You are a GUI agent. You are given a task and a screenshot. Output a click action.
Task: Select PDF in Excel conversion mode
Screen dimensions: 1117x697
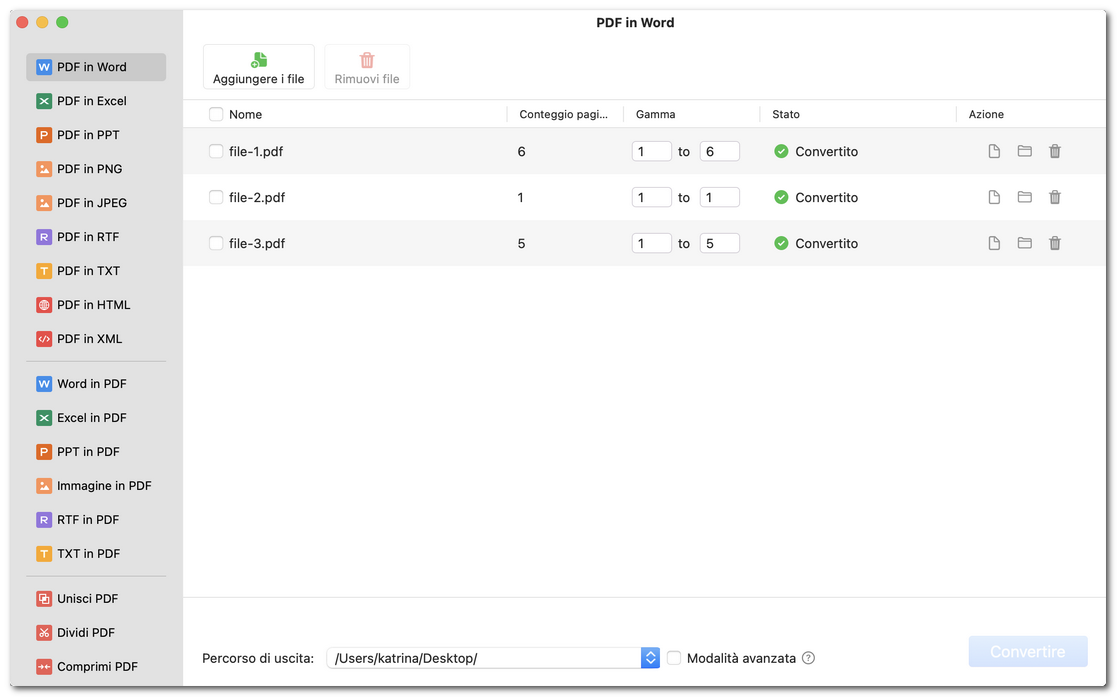coord(96,101)
